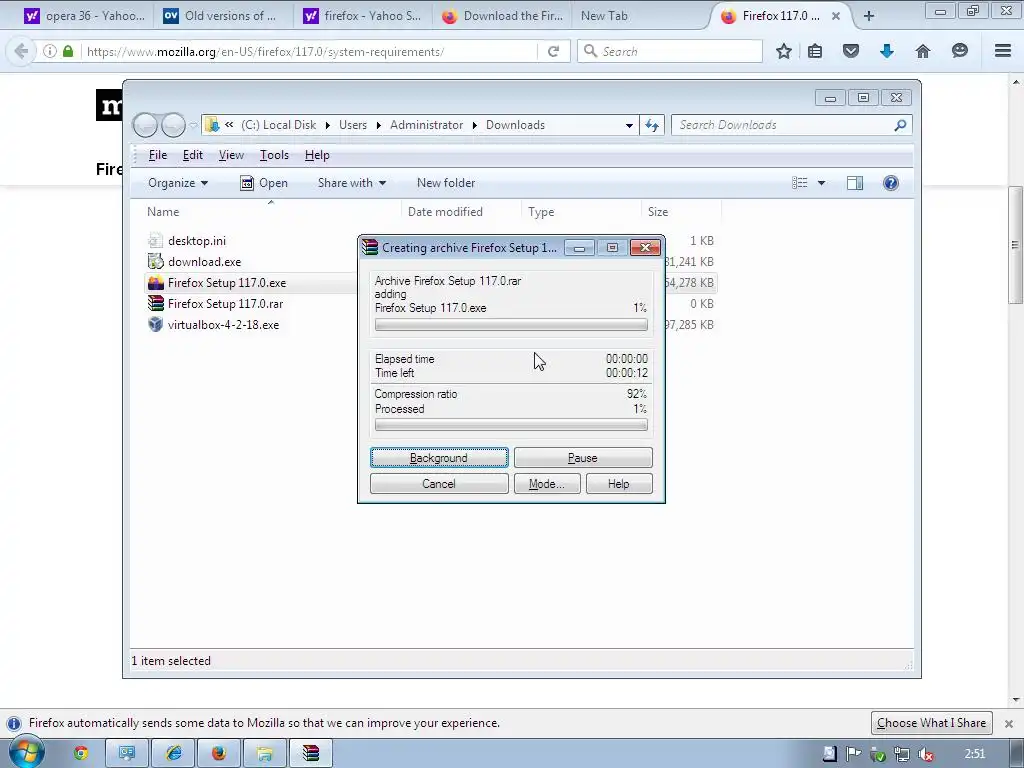Click the site info icon in URL bar

[50, 51]
